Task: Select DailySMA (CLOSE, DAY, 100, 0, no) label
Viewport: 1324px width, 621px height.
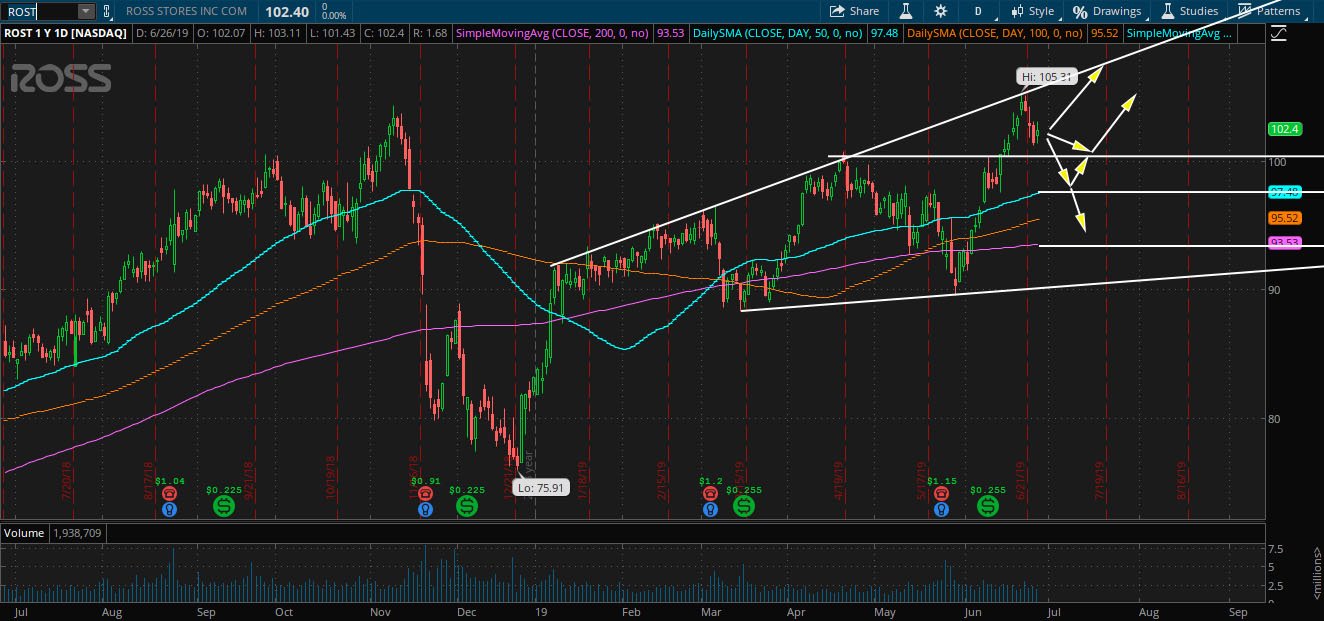Action: (x=996, y=33)
